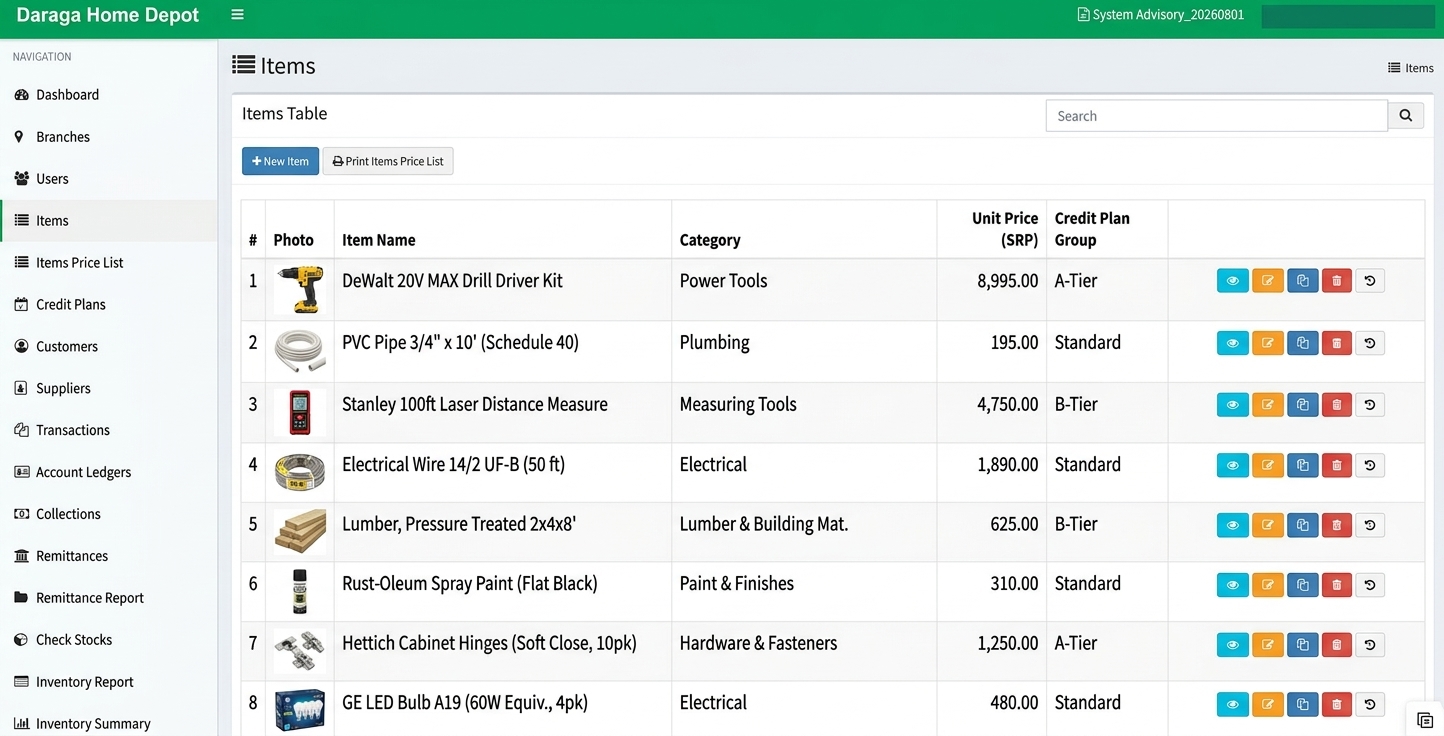
Task: Focus the Search input field
Action: coord(1217,116)
